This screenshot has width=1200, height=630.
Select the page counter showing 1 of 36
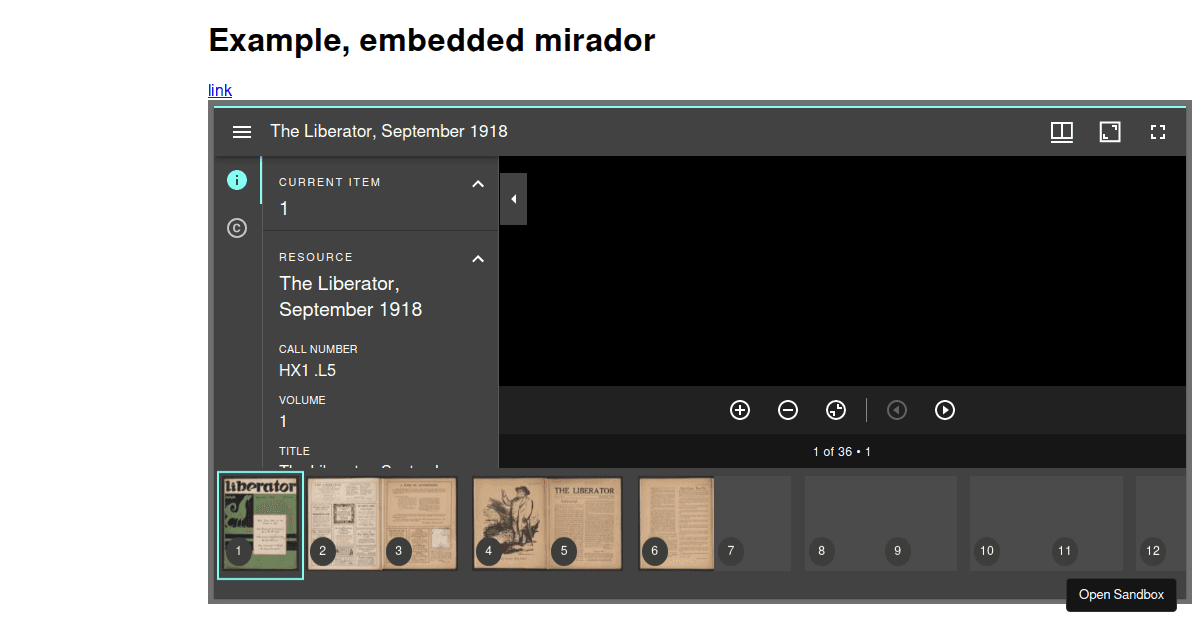pyautogui.click(x=842, y=451)
